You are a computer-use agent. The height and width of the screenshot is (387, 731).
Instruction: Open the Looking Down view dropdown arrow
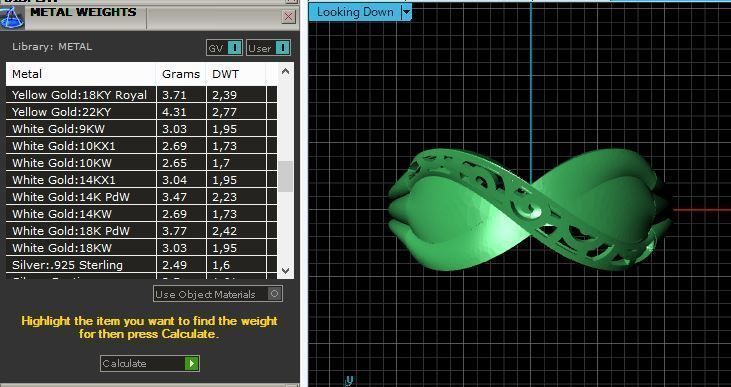point(407,12)
